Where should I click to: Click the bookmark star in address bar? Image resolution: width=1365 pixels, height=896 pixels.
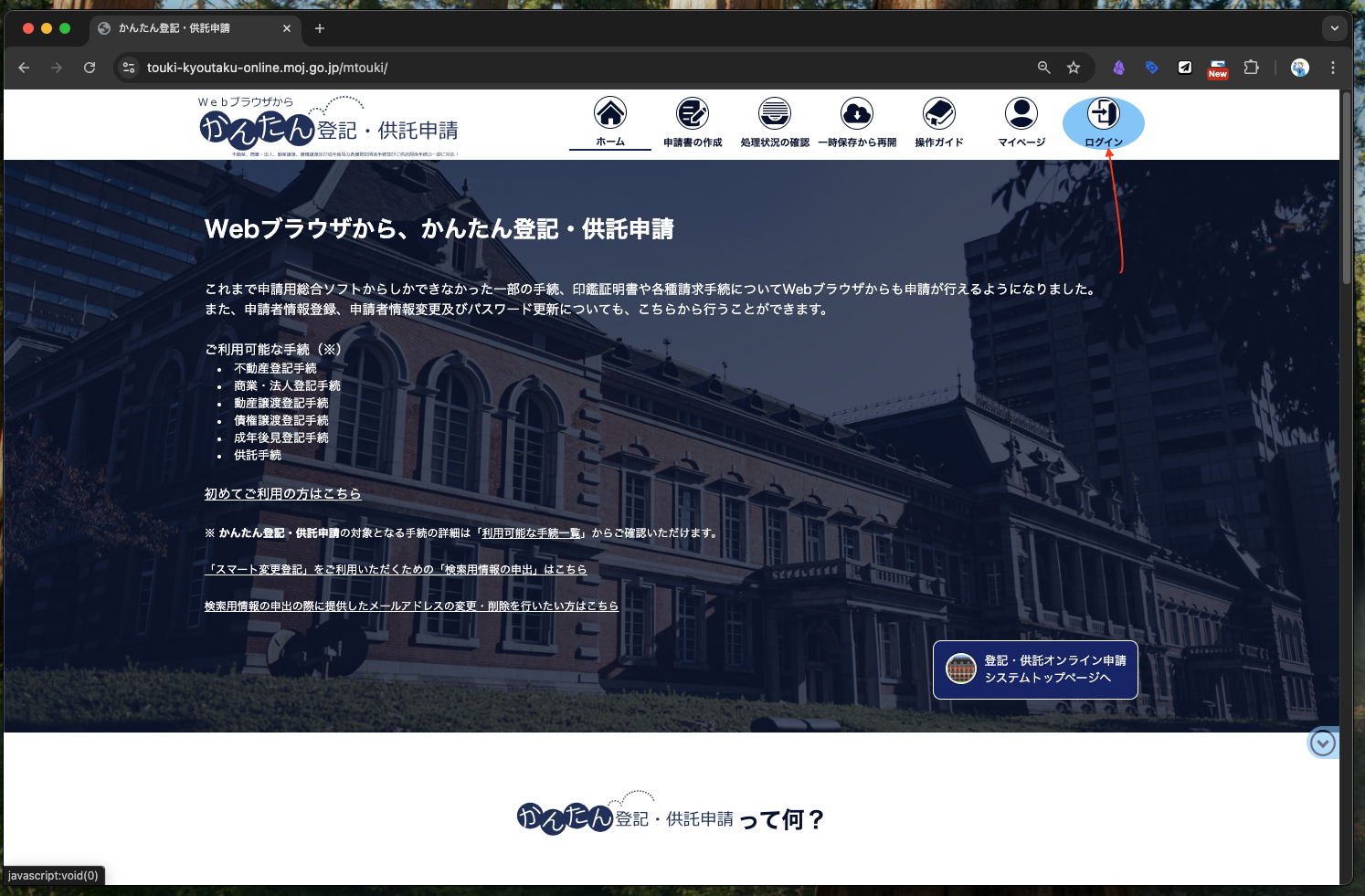(1074, 68)
